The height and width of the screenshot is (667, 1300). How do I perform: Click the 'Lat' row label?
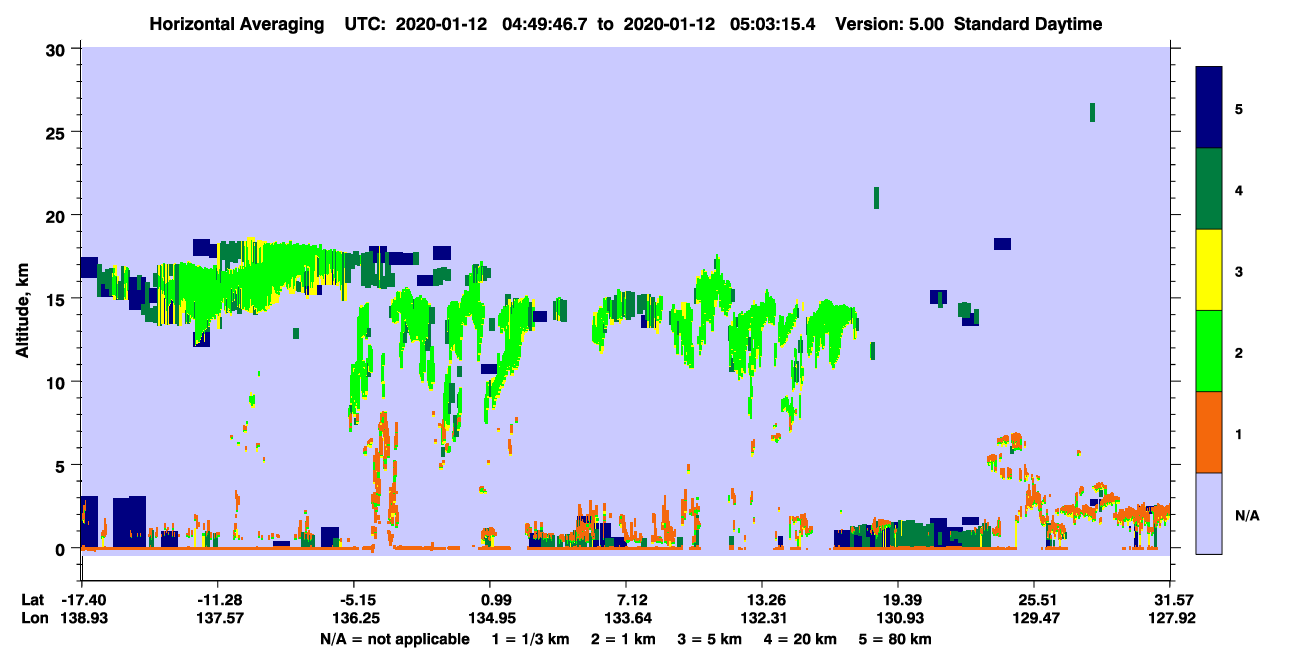pyautogui.click(x=32, y=600)
